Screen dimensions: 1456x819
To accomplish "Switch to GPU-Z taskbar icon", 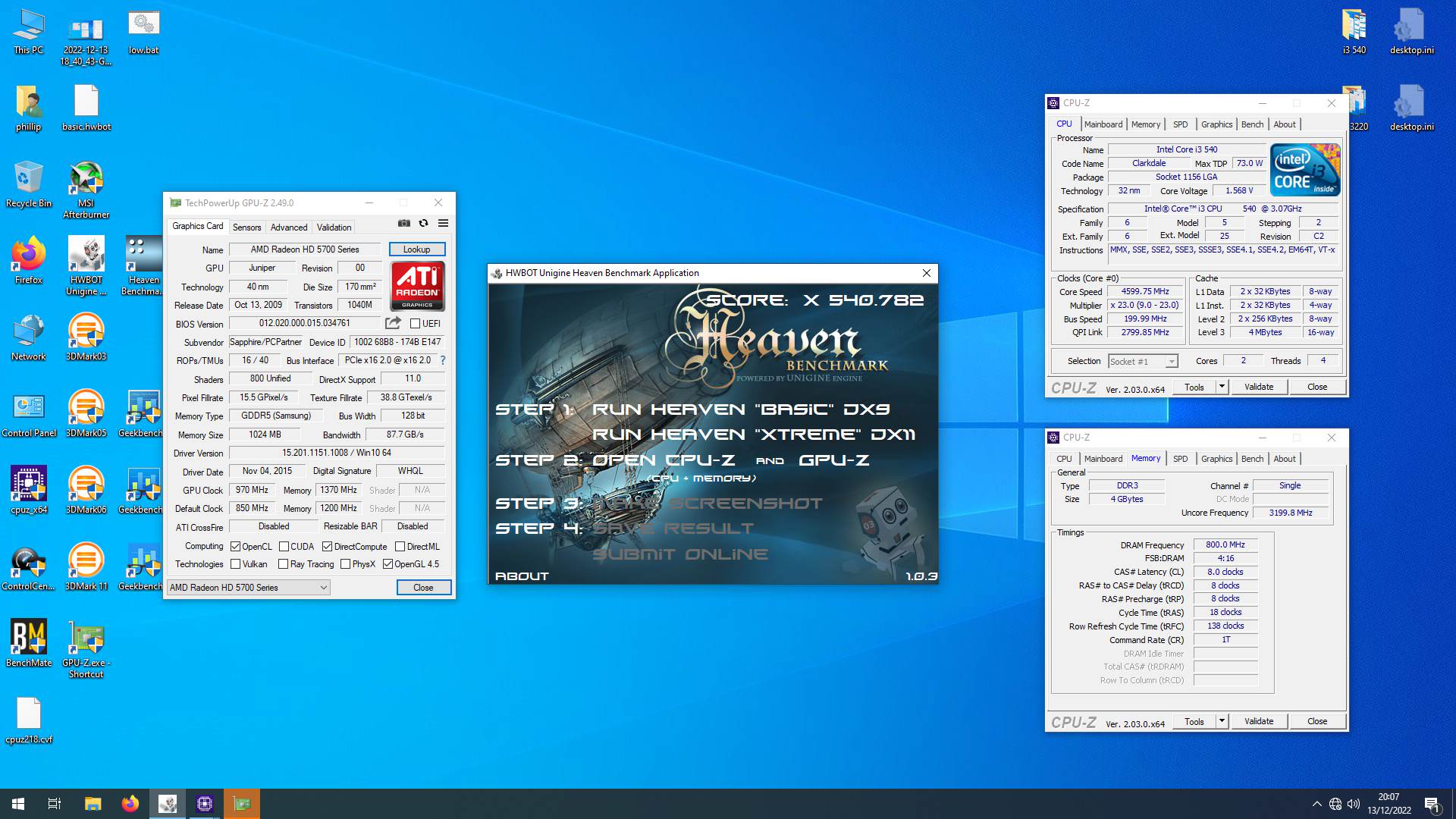I will tap(242, 804).
